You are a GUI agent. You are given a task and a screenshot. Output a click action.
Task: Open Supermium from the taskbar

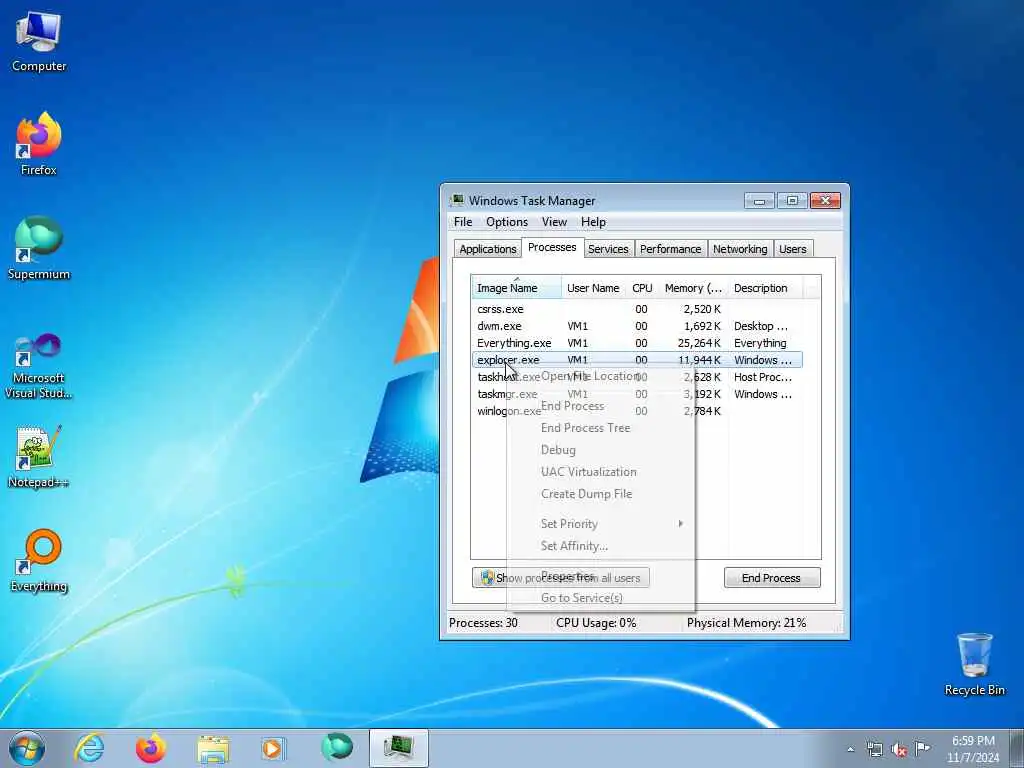point(337,748)
